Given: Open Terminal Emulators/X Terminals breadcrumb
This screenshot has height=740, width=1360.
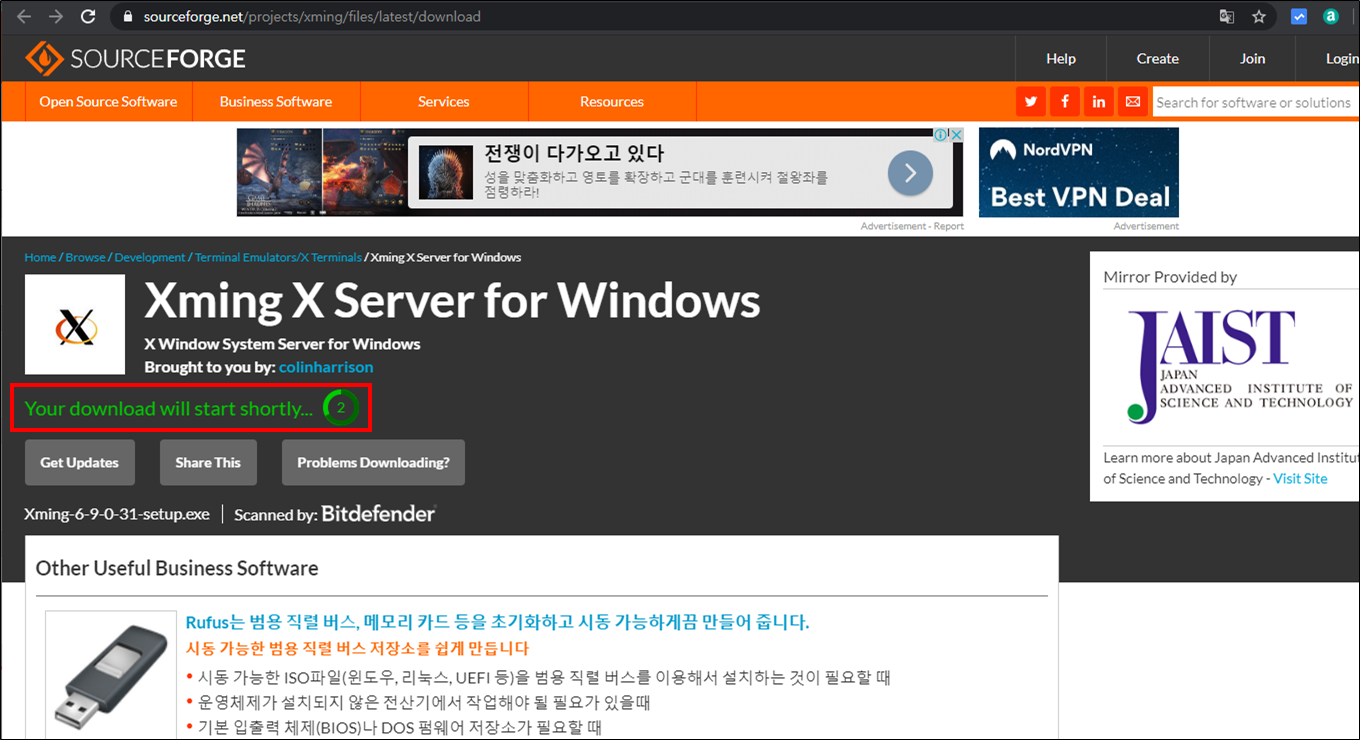Looking at the screenshot, I should click(x=278, y=258).
